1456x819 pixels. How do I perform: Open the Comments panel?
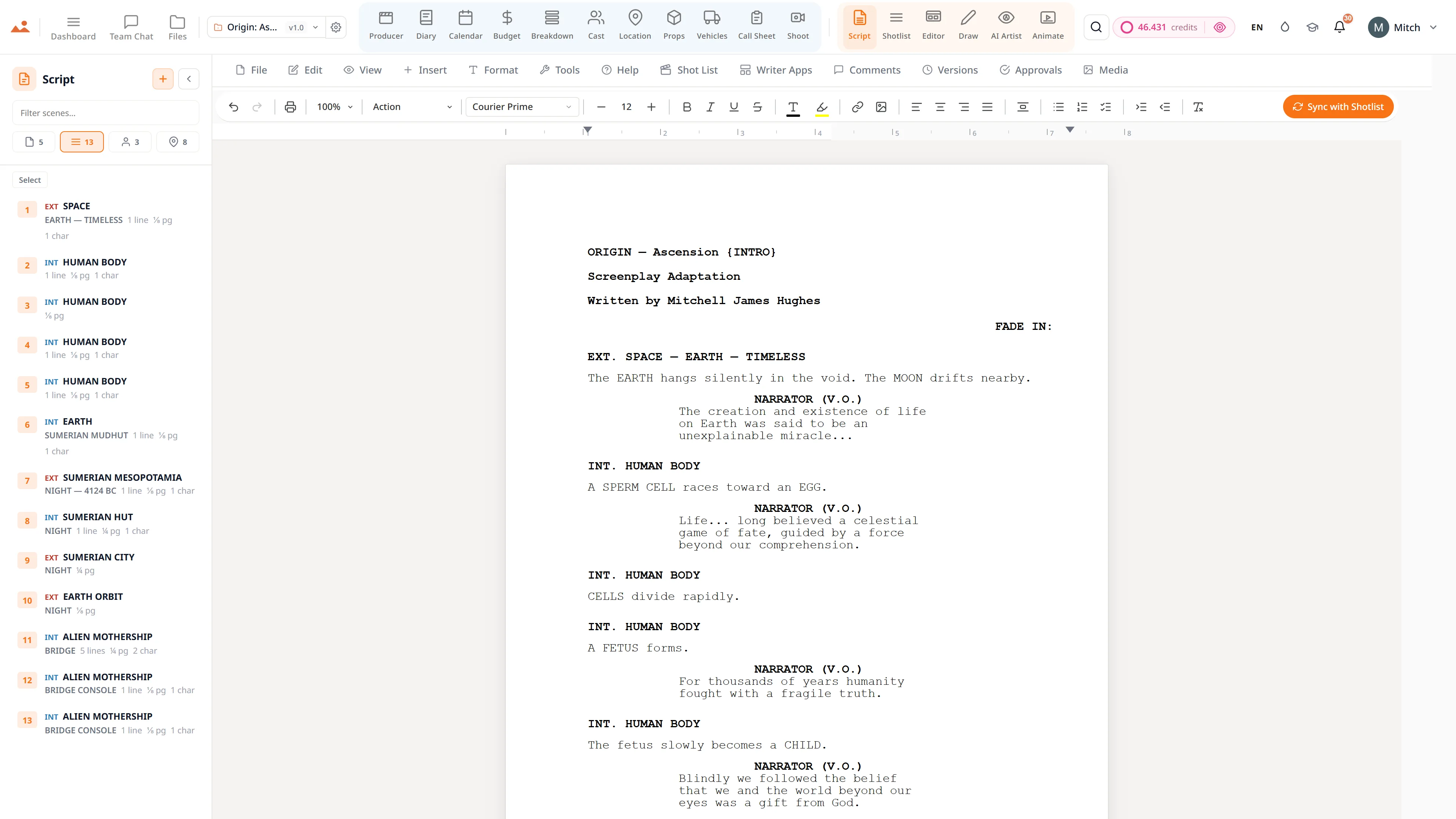[867, 70]
